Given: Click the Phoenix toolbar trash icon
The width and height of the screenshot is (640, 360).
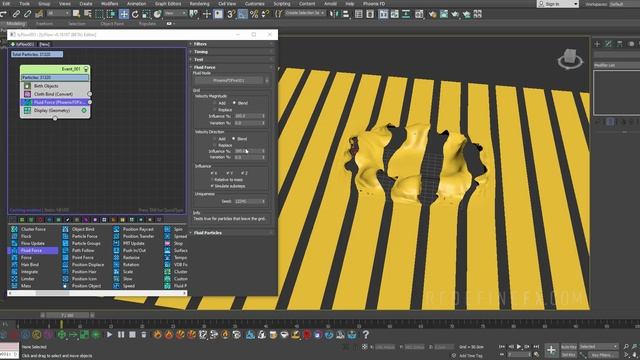Looking at the screenshot, I should [144, 335].
